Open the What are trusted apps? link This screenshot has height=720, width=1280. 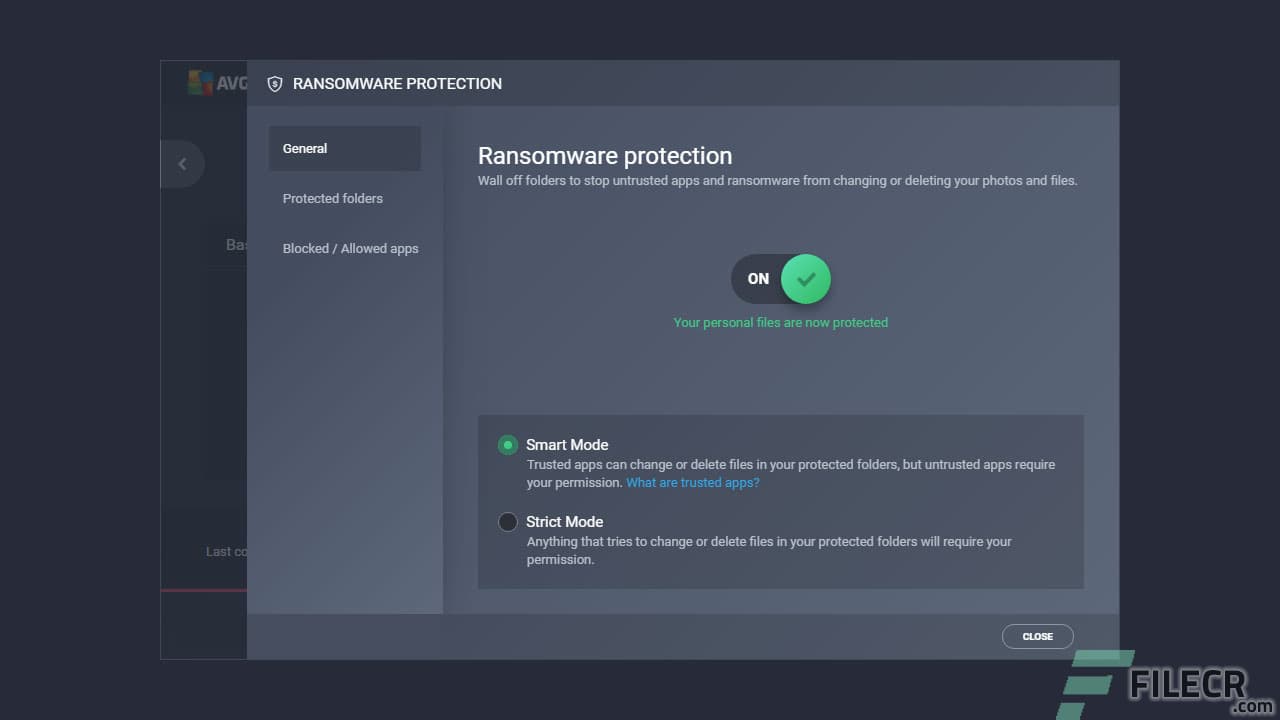click(692, 482)
